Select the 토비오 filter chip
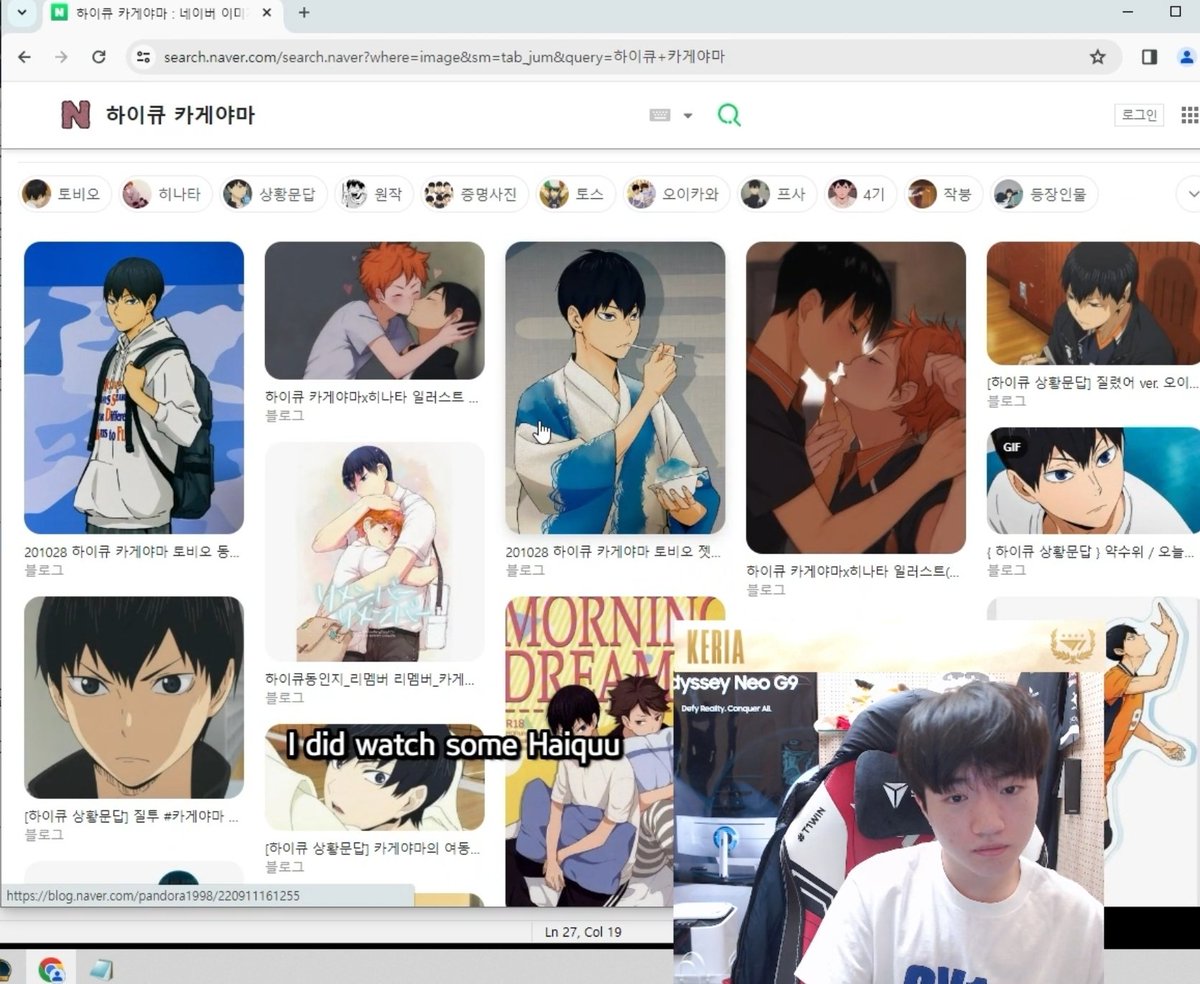 tap(65, 194)
